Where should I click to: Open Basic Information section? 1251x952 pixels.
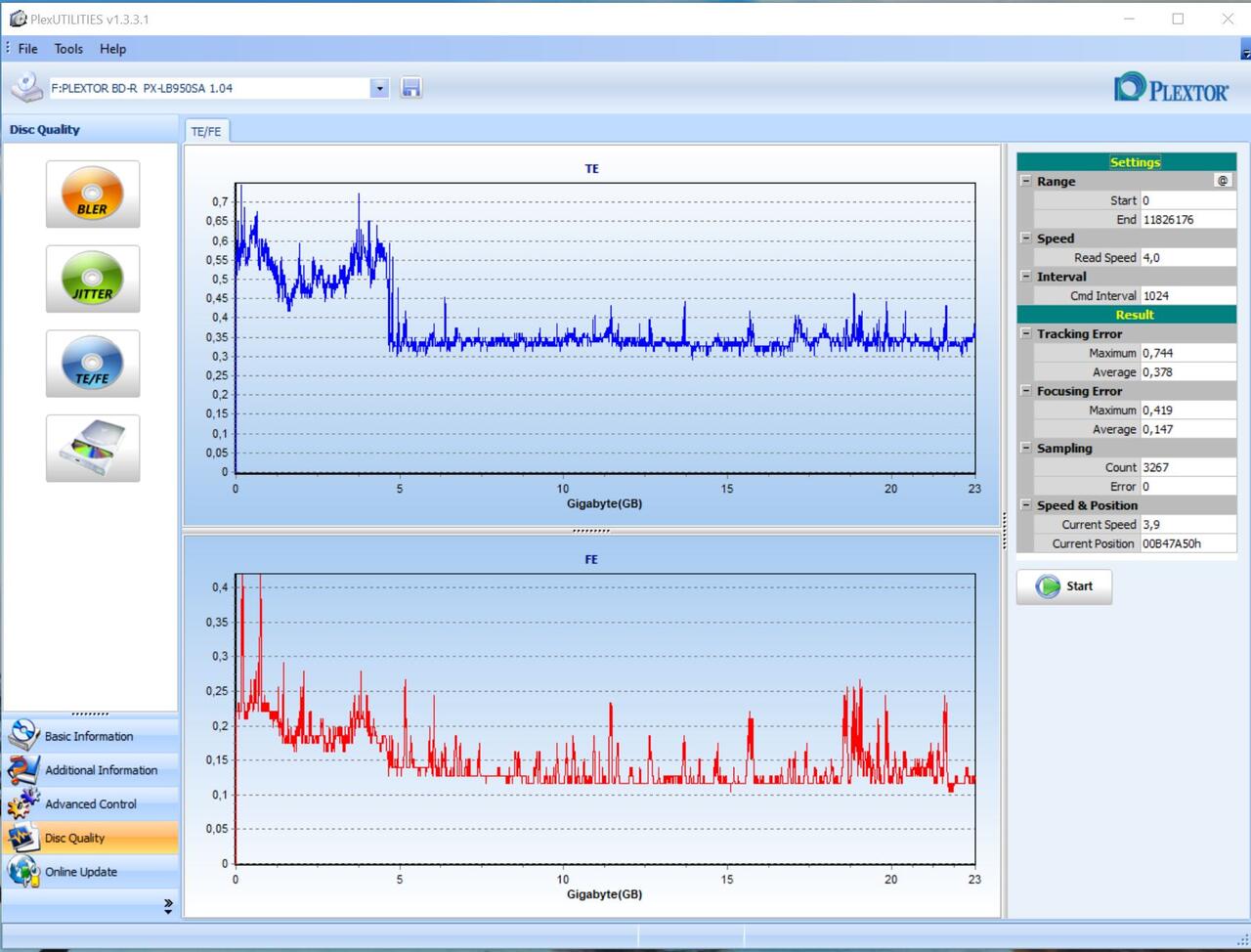tap(90, 736)
